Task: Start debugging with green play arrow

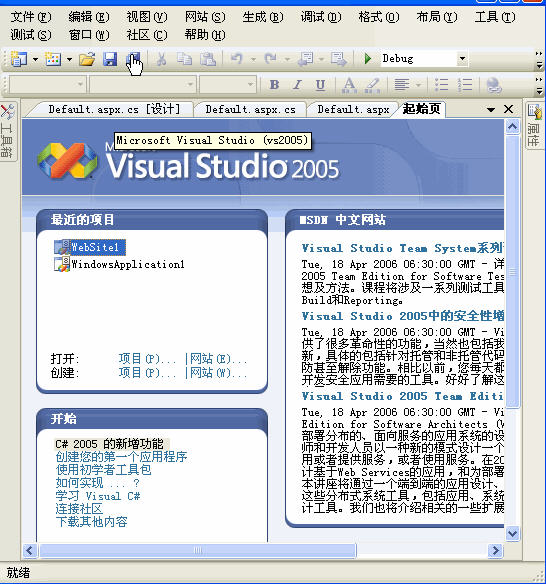Action: tap(368, 58)
